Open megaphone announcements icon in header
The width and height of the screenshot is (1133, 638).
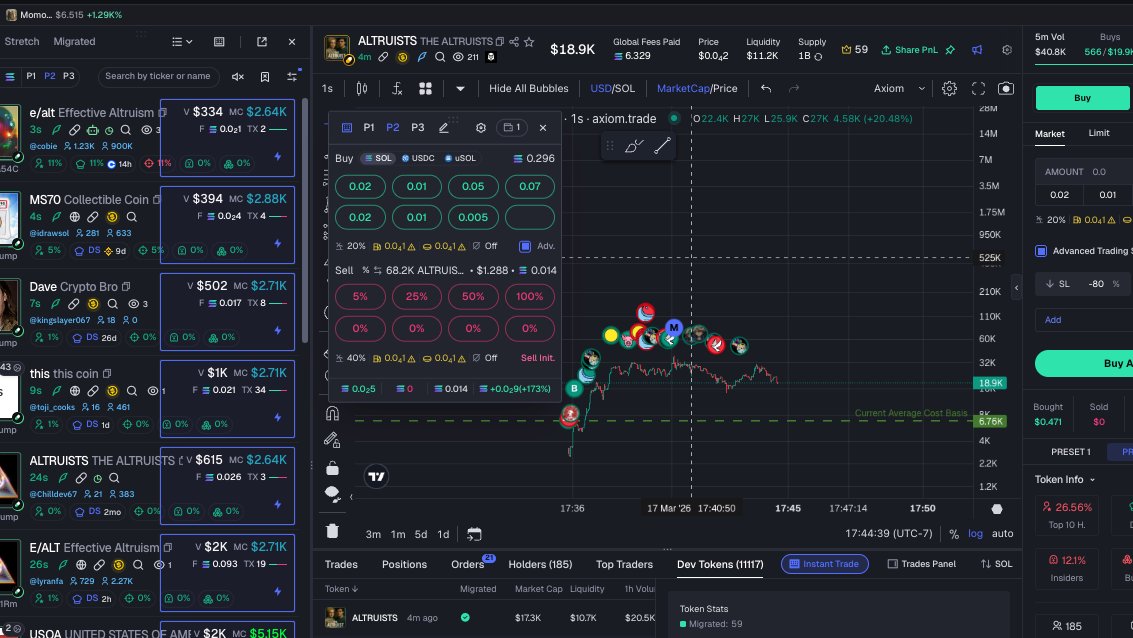[x=977, y=50]
